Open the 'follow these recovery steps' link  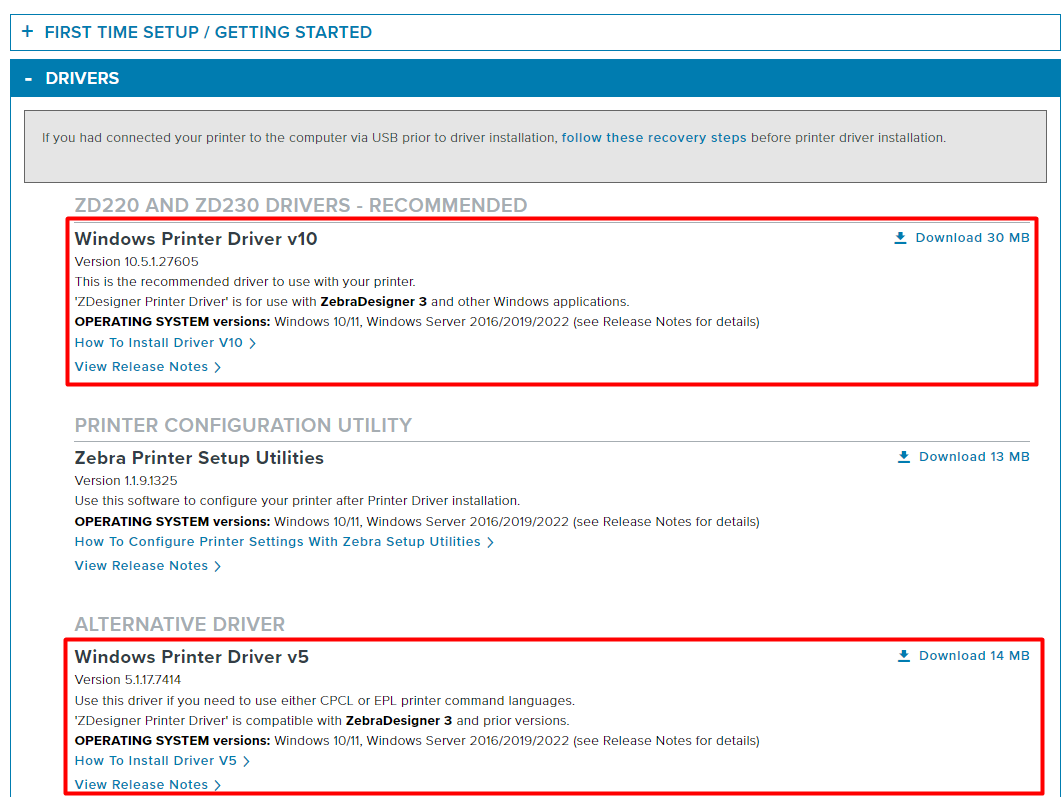coord(653,138)
